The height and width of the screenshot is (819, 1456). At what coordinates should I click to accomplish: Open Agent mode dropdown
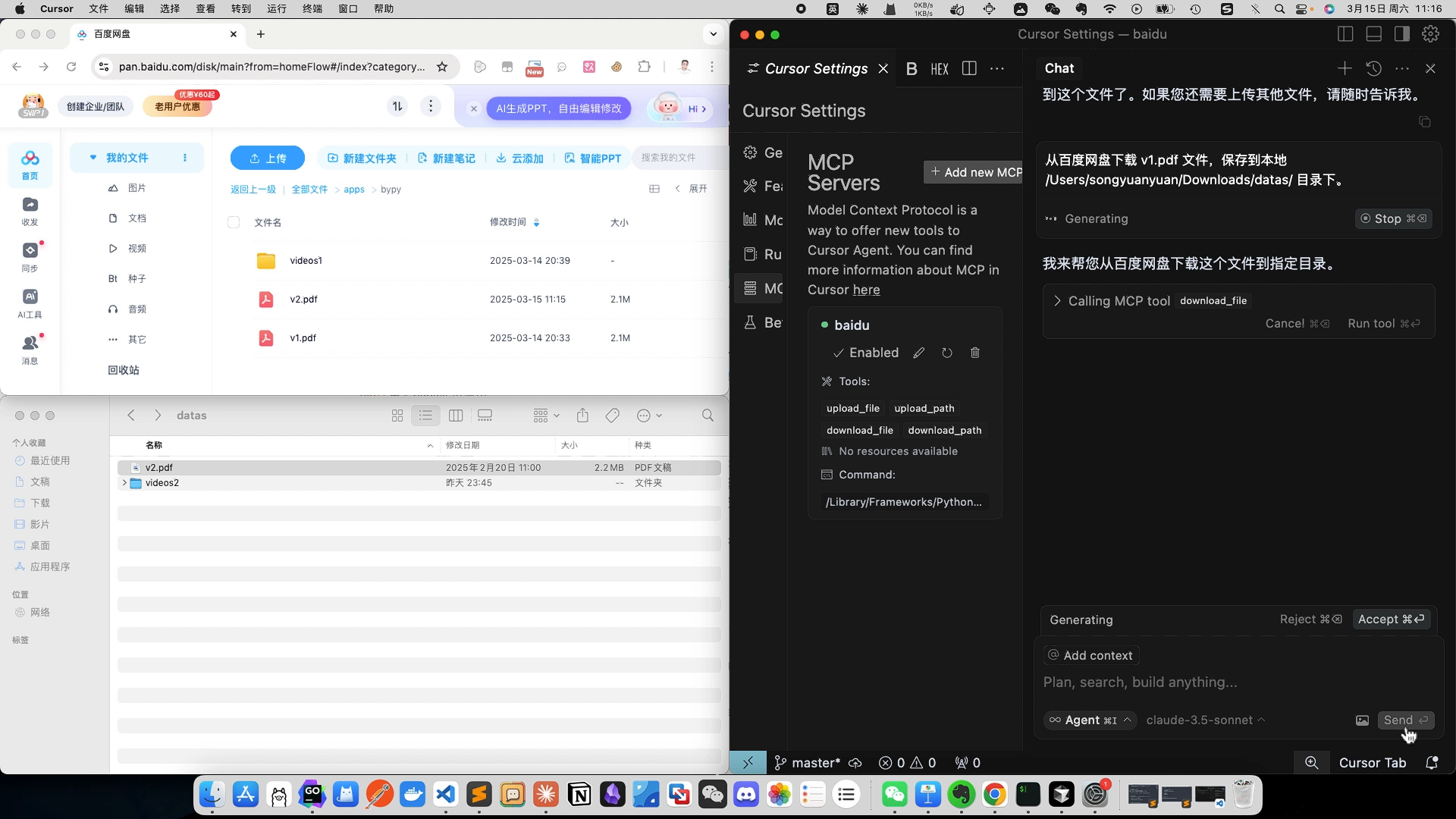click(x=1090, y=720)
